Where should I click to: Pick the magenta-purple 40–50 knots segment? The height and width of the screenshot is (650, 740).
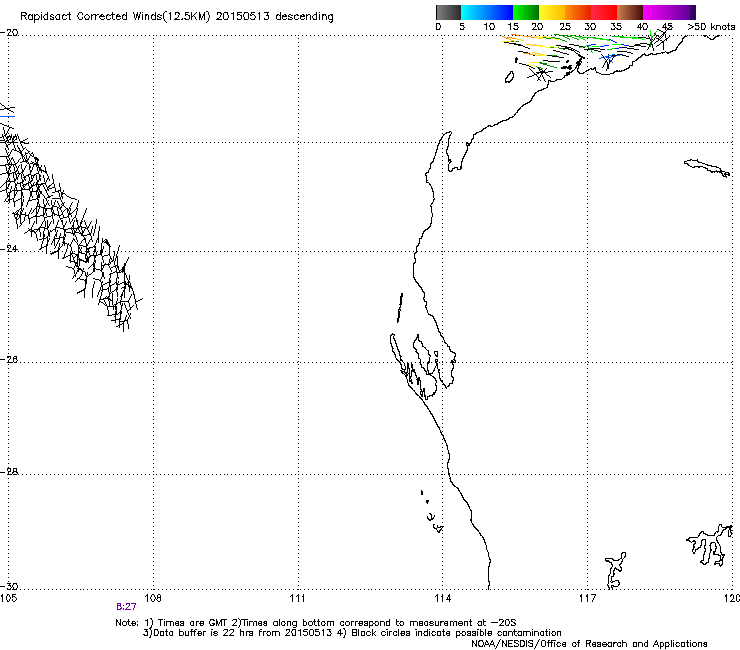click(669, 12)
